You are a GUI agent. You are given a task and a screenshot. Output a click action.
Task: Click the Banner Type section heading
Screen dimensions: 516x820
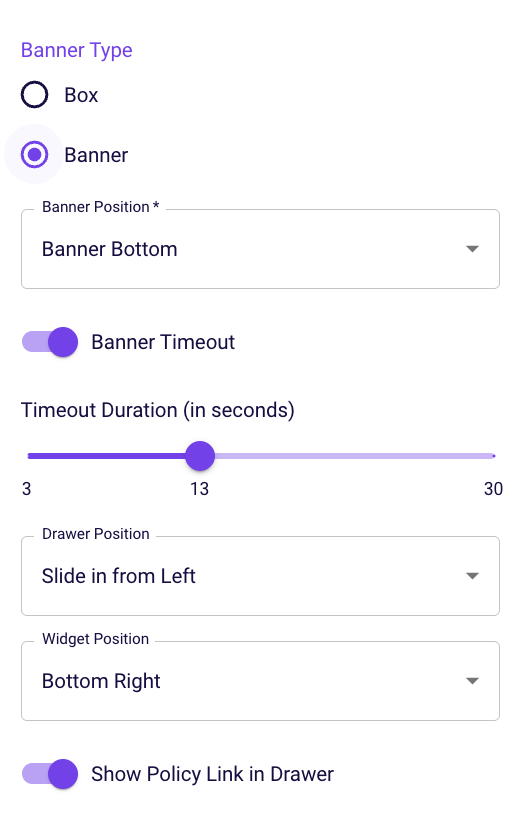click(x=76, y=50)
